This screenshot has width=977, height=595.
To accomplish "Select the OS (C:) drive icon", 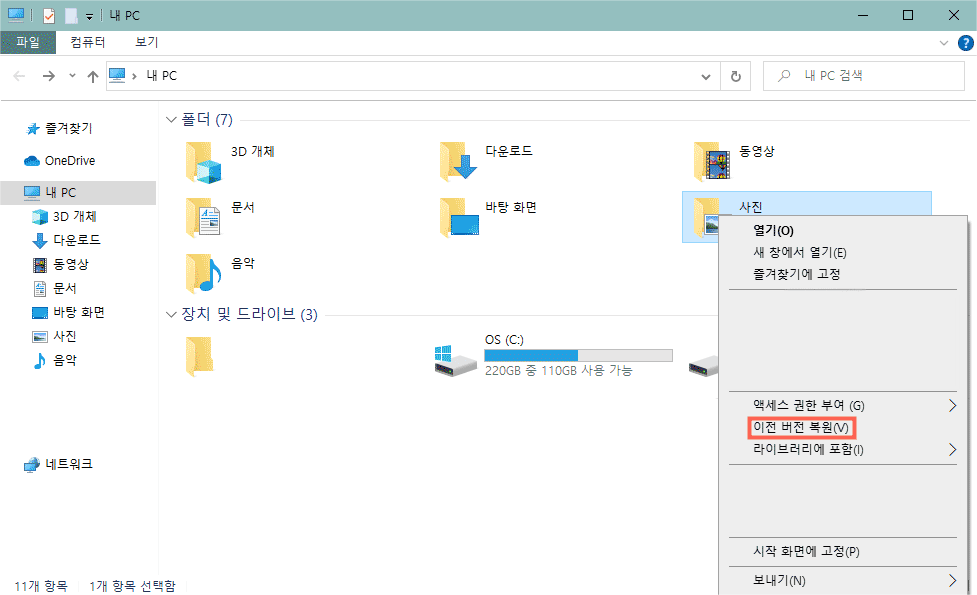I will (x=455, y=357).
